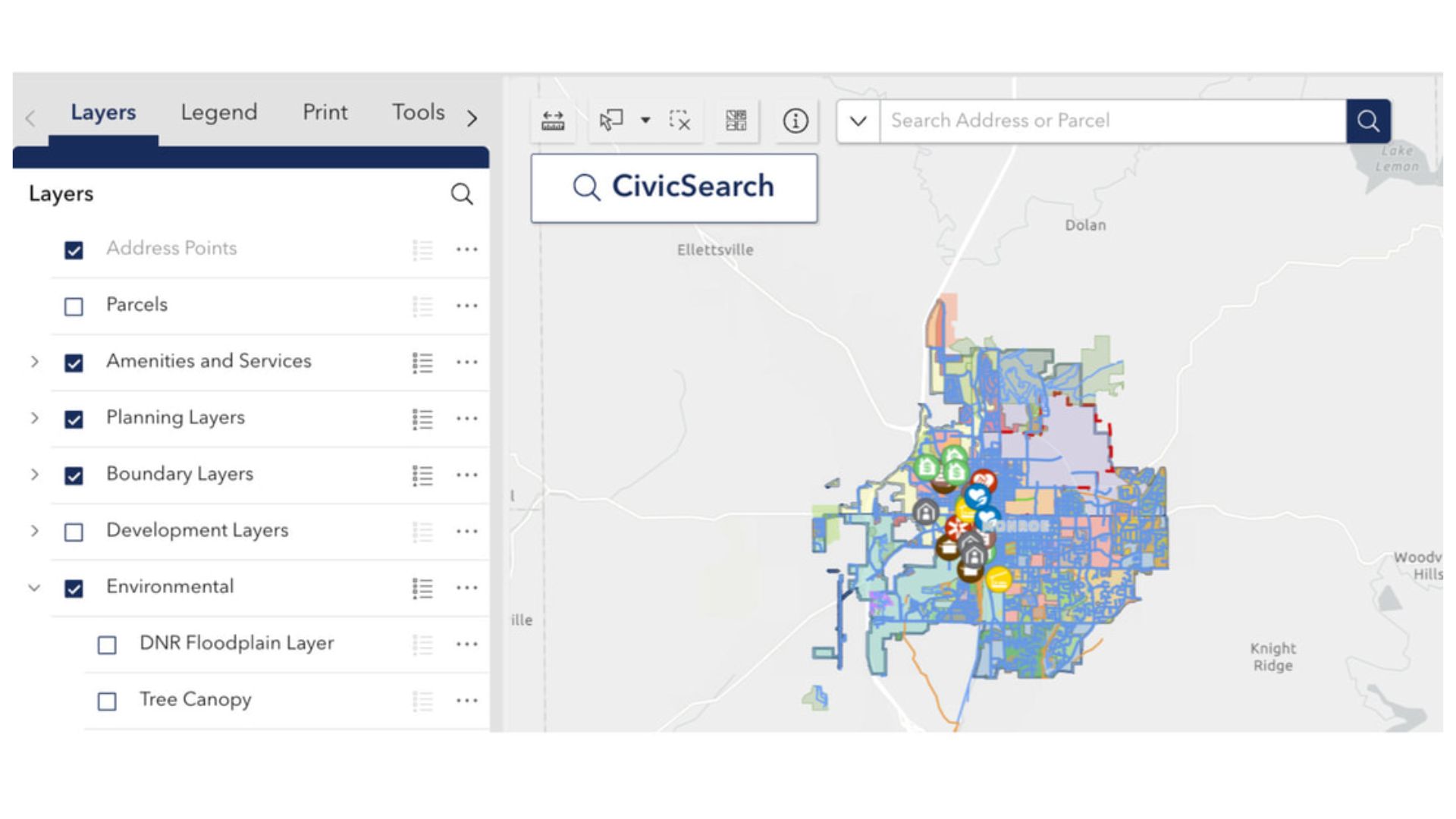The image size is (1456, 819).
Task: Show legend for Environmental layer
Action: click(422, 588)
